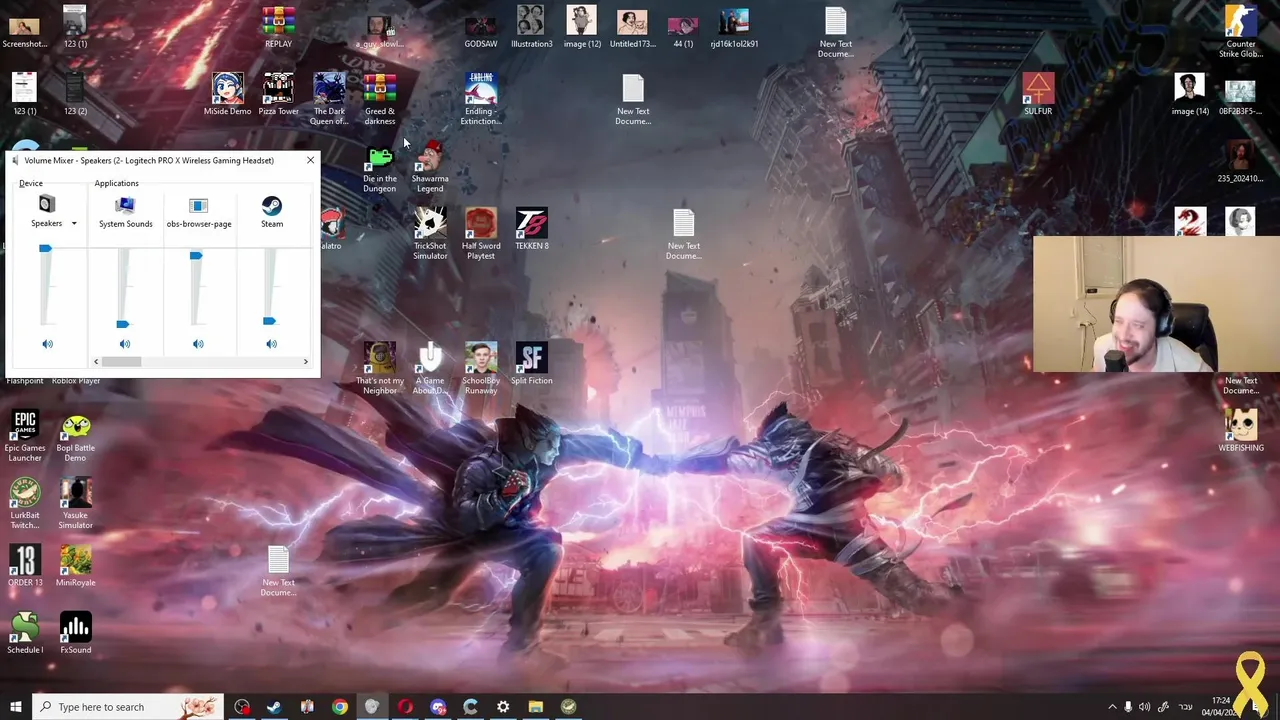
Task: Click the obs-browser-page icon in mixer
Action: [x=198, y=205]
